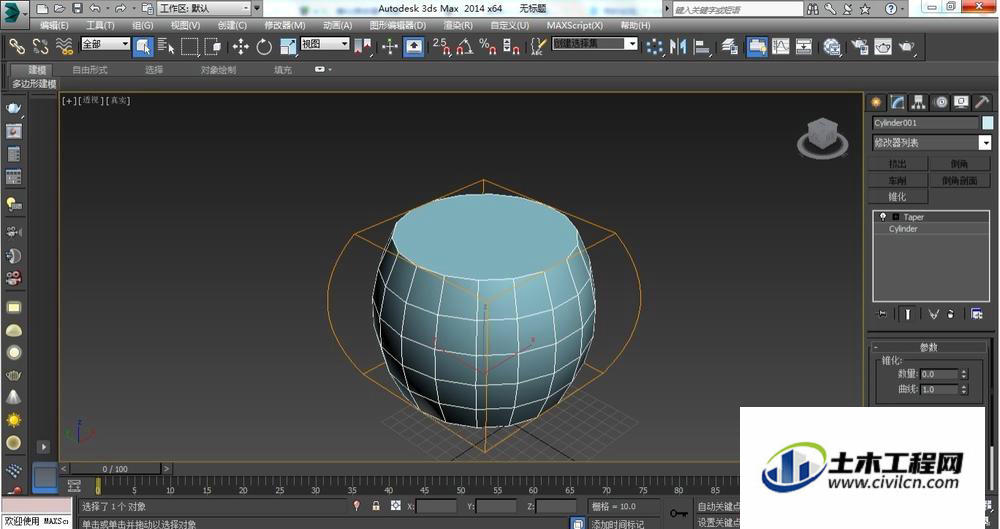Screen dimensions: 1000x529
Task: Expand the Quick Access toolbar options arrow
Action: pos(257,9)
